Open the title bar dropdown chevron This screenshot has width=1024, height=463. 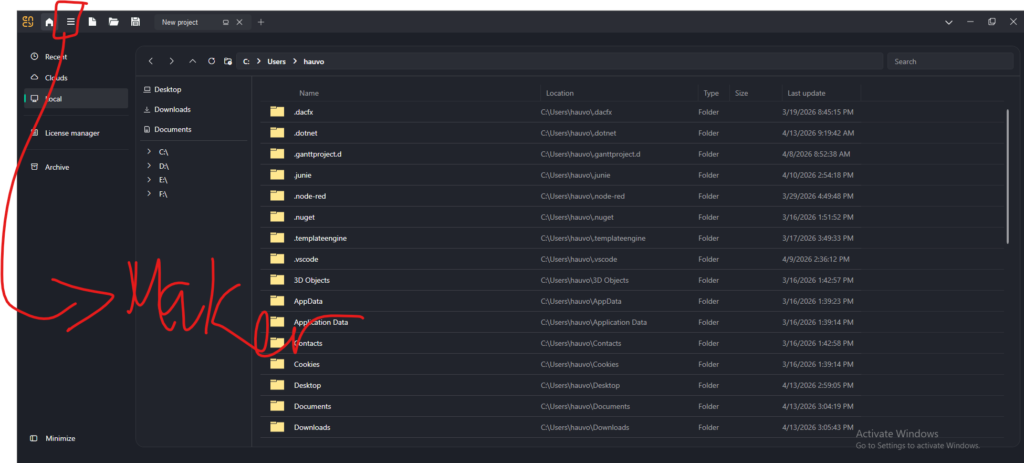tap(948, 22)
